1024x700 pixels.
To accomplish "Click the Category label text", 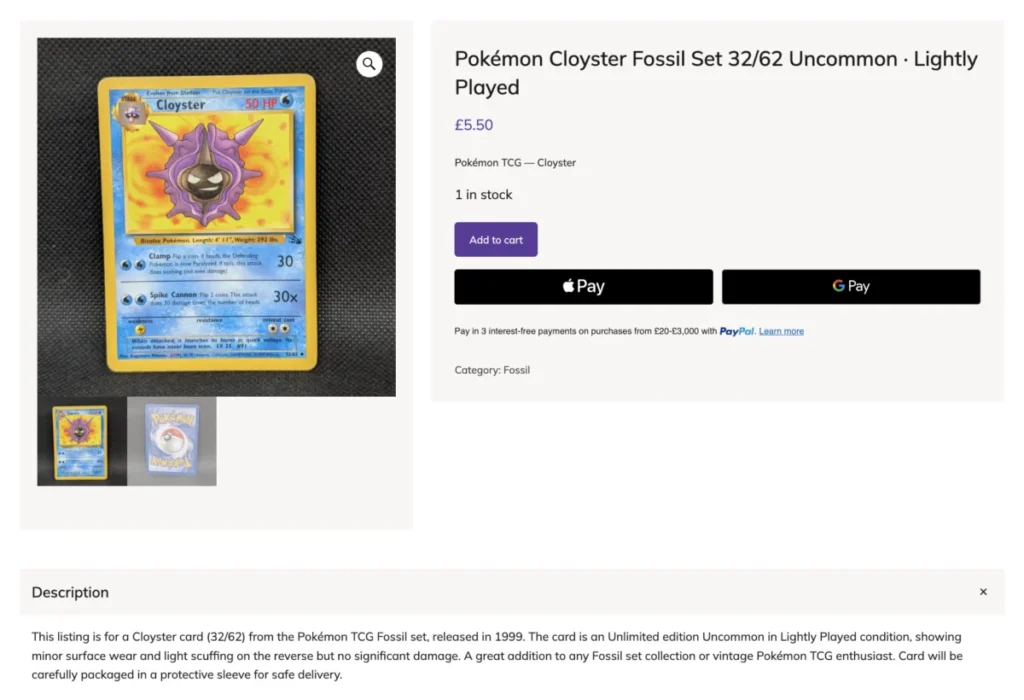I will pos(477,370).
